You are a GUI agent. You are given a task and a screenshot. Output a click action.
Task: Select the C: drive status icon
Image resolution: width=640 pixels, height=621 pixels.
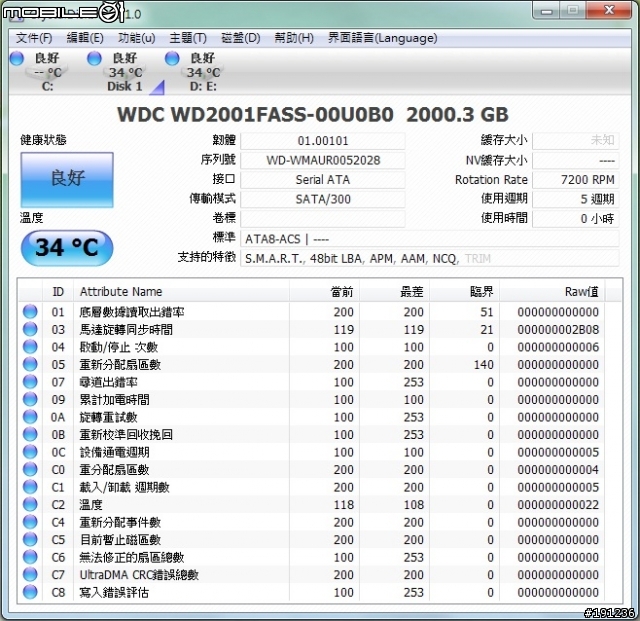pos(39,72)
